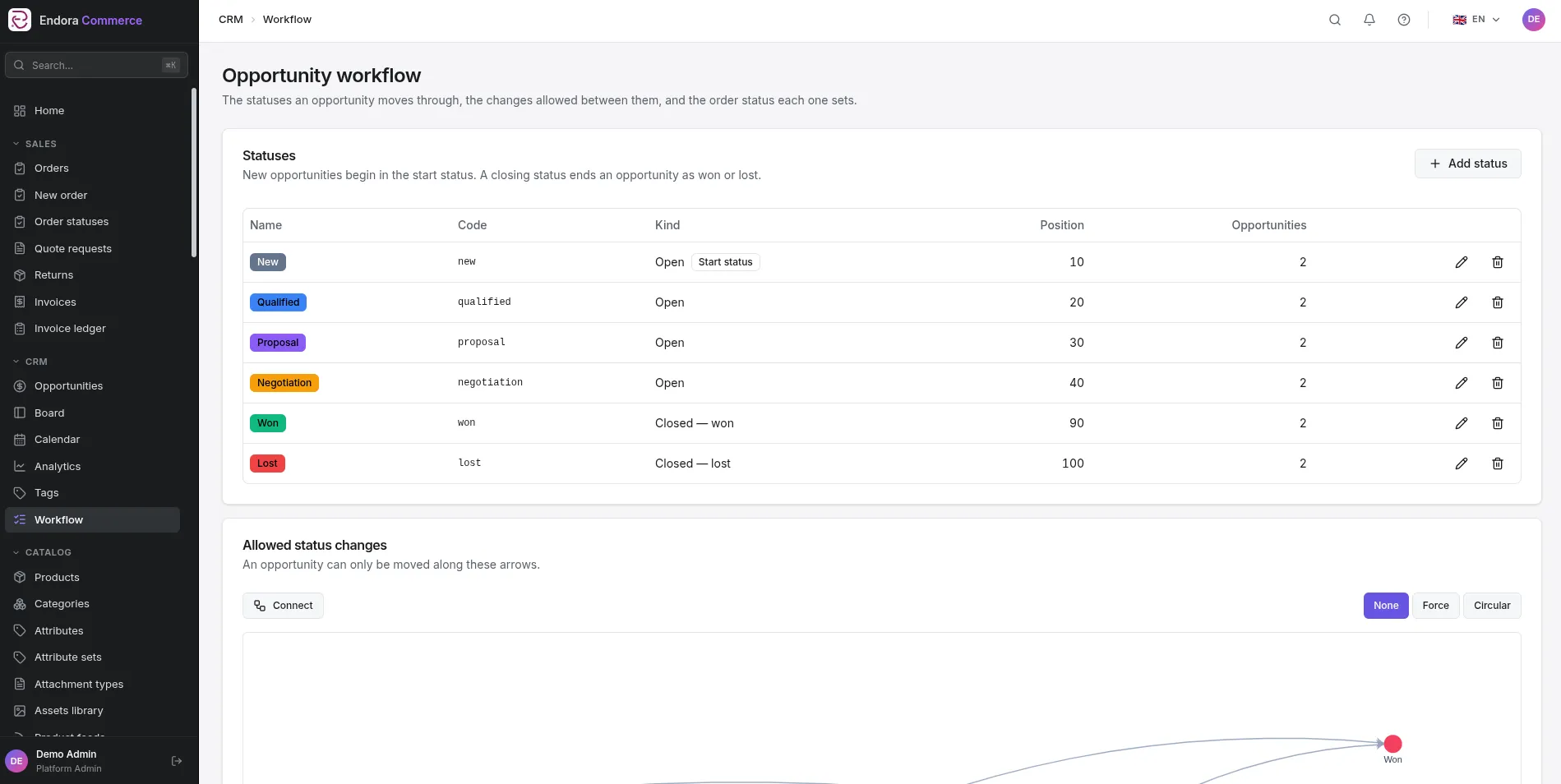
Task: Edit the Won status
Action: 1462,423
